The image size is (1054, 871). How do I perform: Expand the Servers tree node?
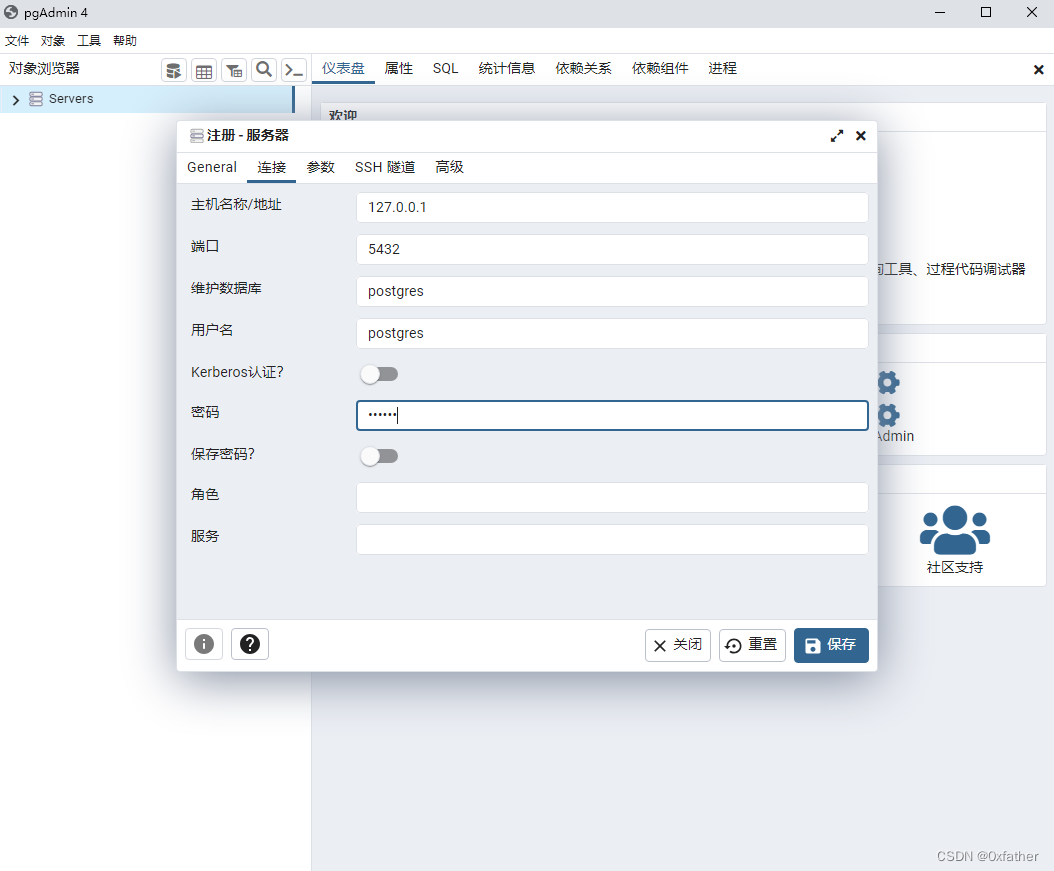tap(16, 98)
